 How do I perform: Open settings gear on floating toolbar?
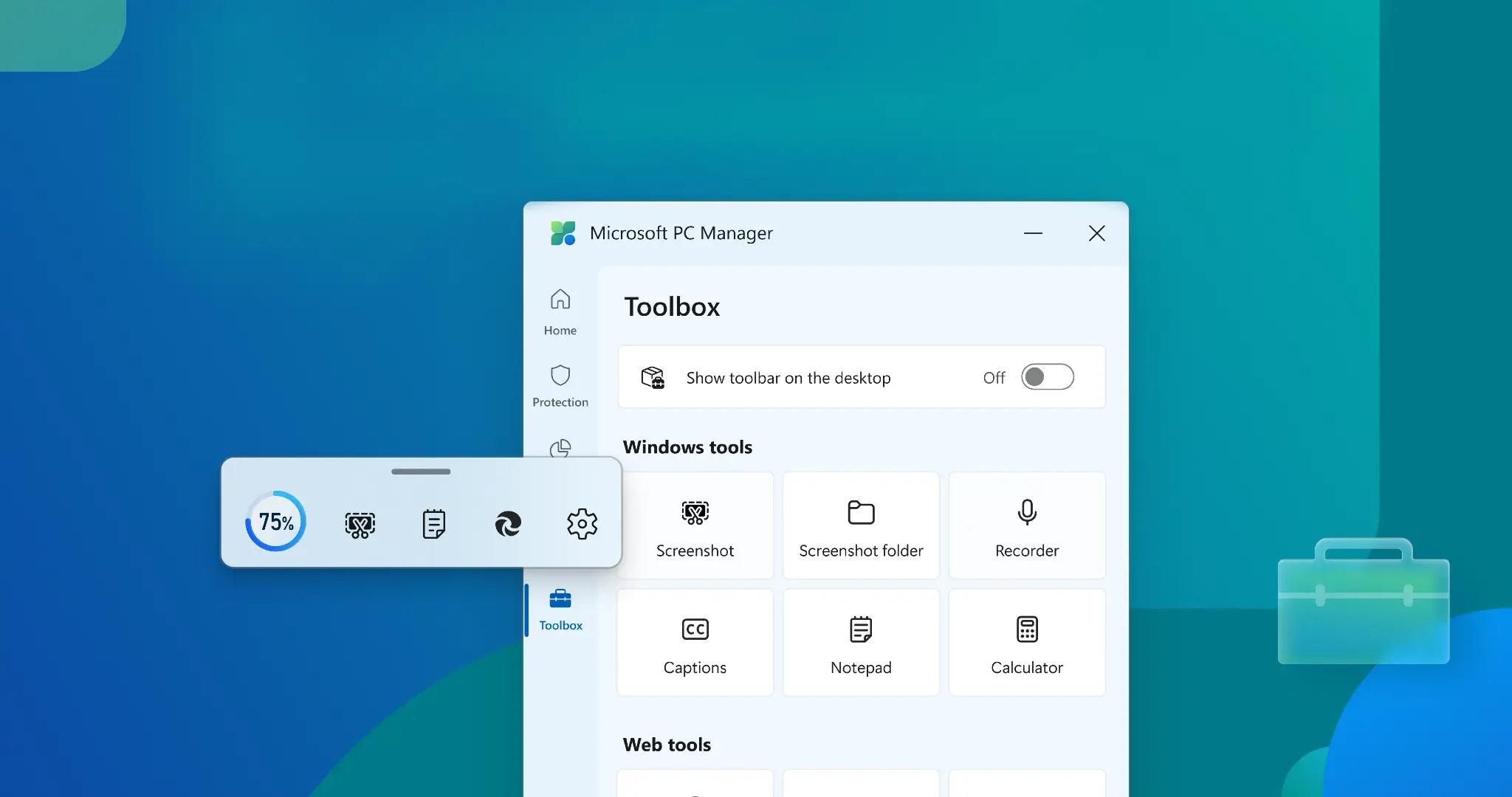[582, 524]
